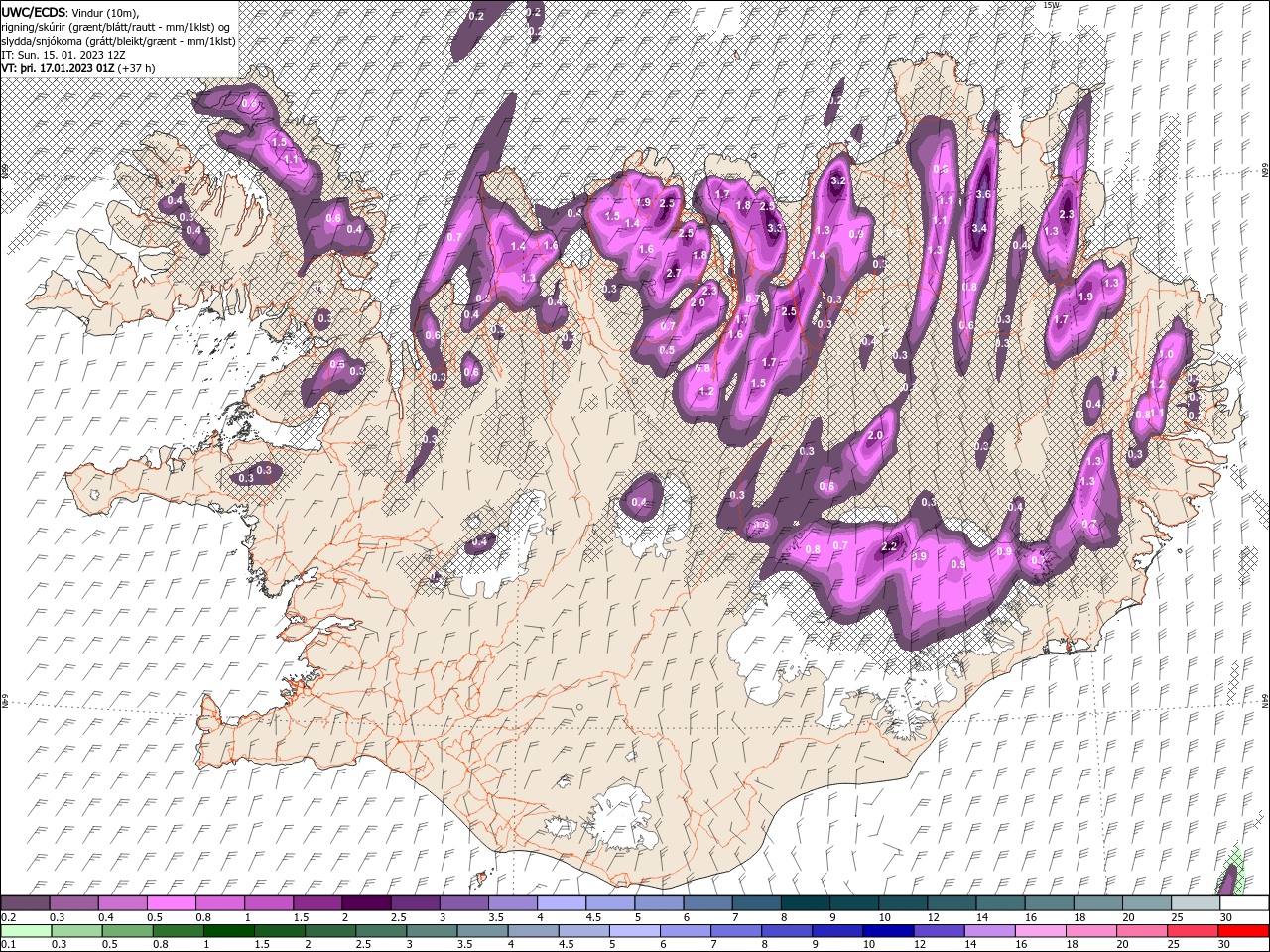Click the 0.2 label on upper scale
This screenshot has width=1270, height=952.
pyautogui.click(x=8, y=917)
